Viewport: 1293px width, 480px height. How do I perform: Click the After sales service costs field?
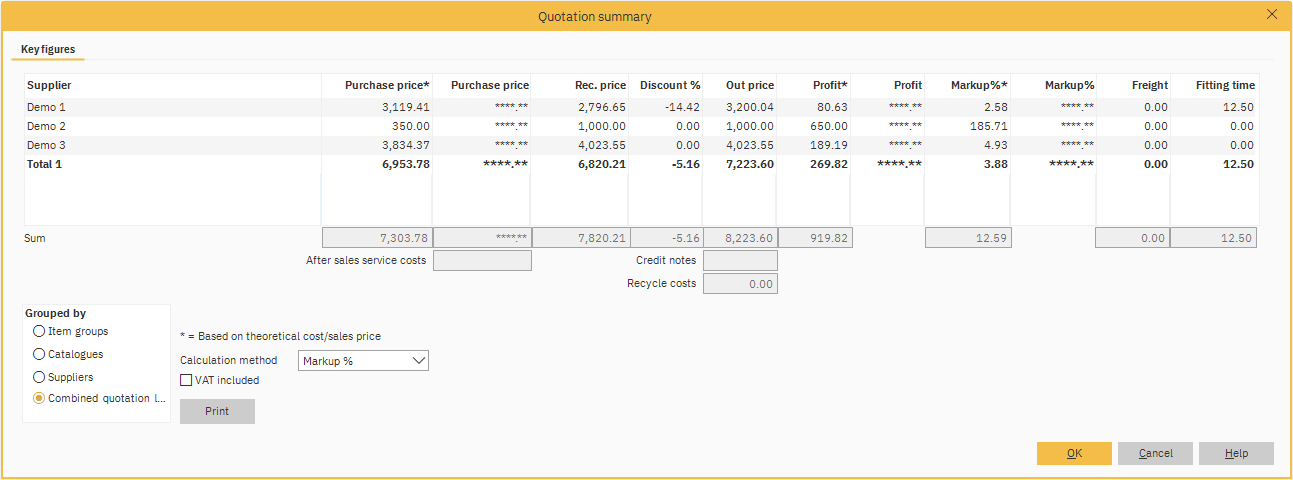[x=482, y=261]
